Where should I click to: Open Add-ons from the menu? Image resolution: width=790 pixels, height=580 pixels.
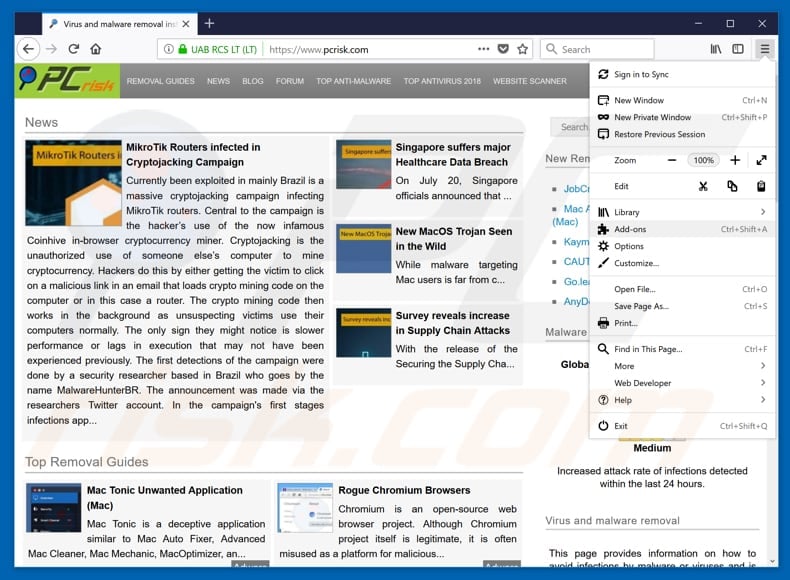pyautogui.click(x=682, y=229)
